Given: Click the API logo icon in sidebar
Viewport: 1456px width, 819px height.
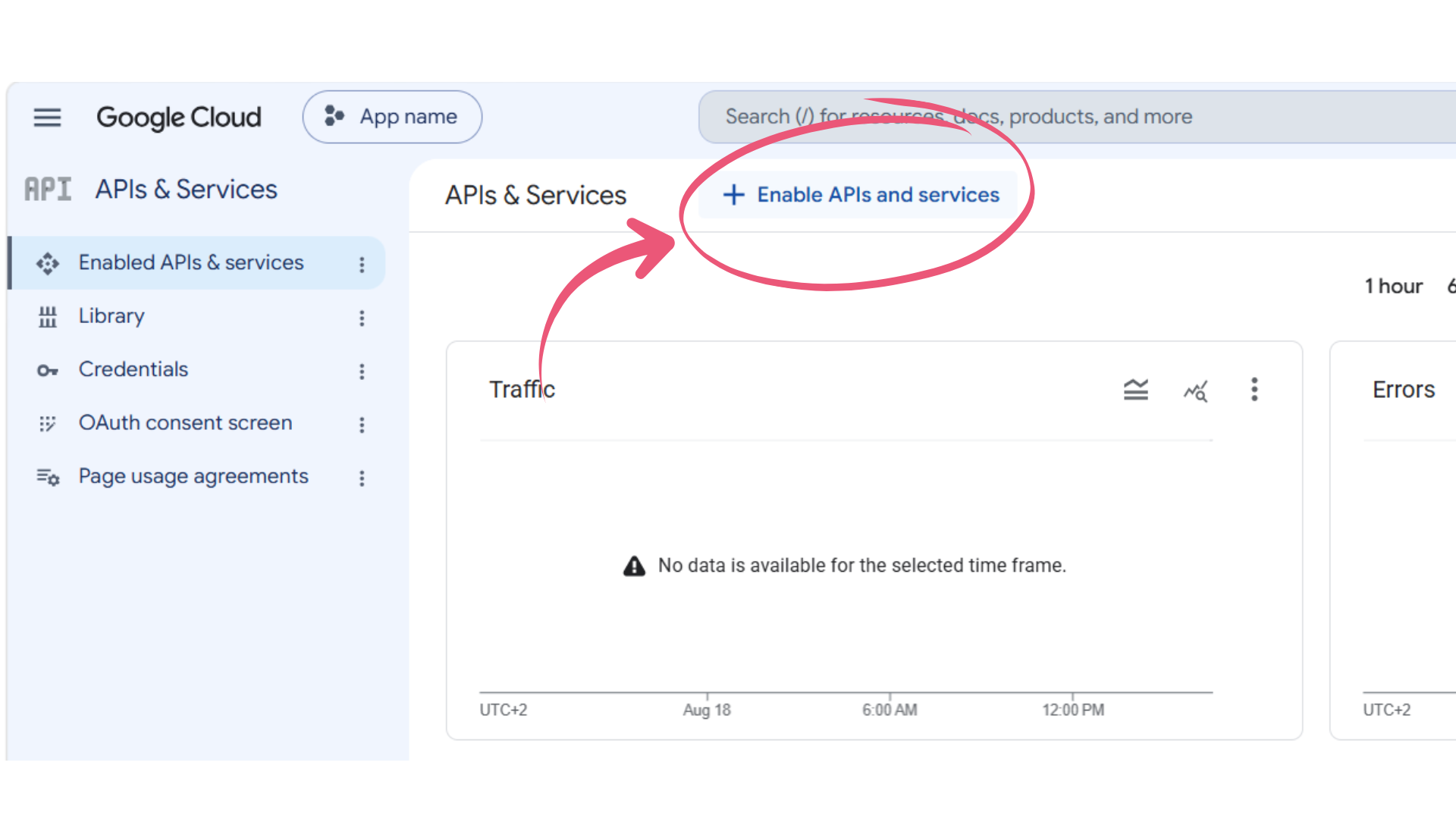Looking at the screenshot, I should (48, 189).
